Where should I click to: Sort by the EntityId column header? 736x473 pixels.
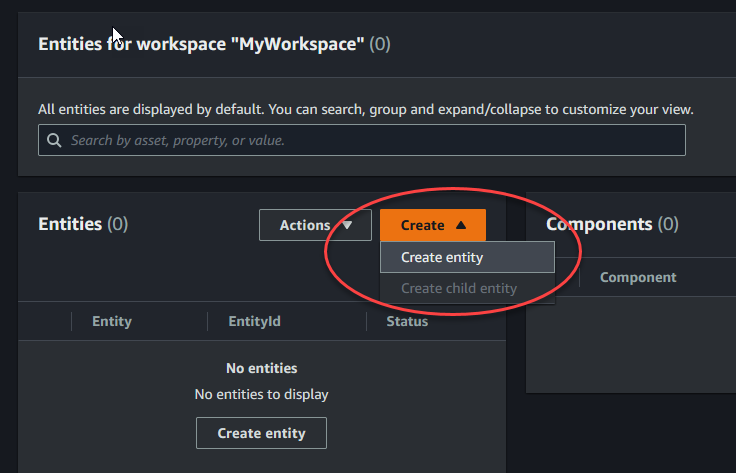click(254, 321)
